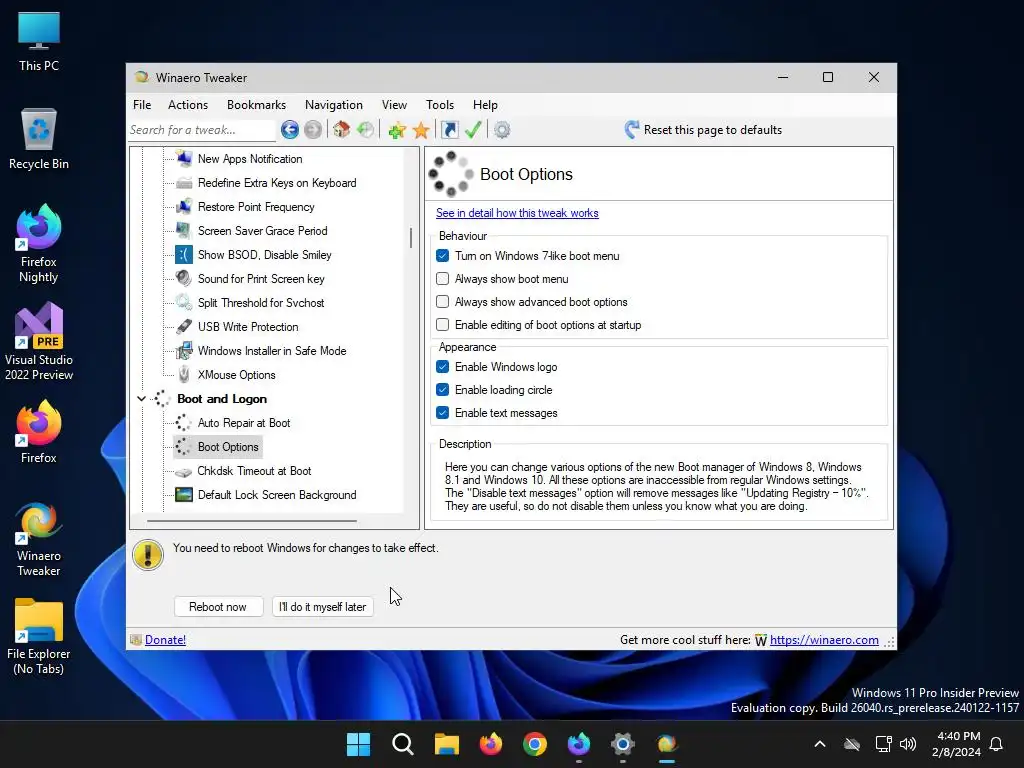Uncheck Enable text messages
This screenshot has width=1024, height=768.
point(443,413)
